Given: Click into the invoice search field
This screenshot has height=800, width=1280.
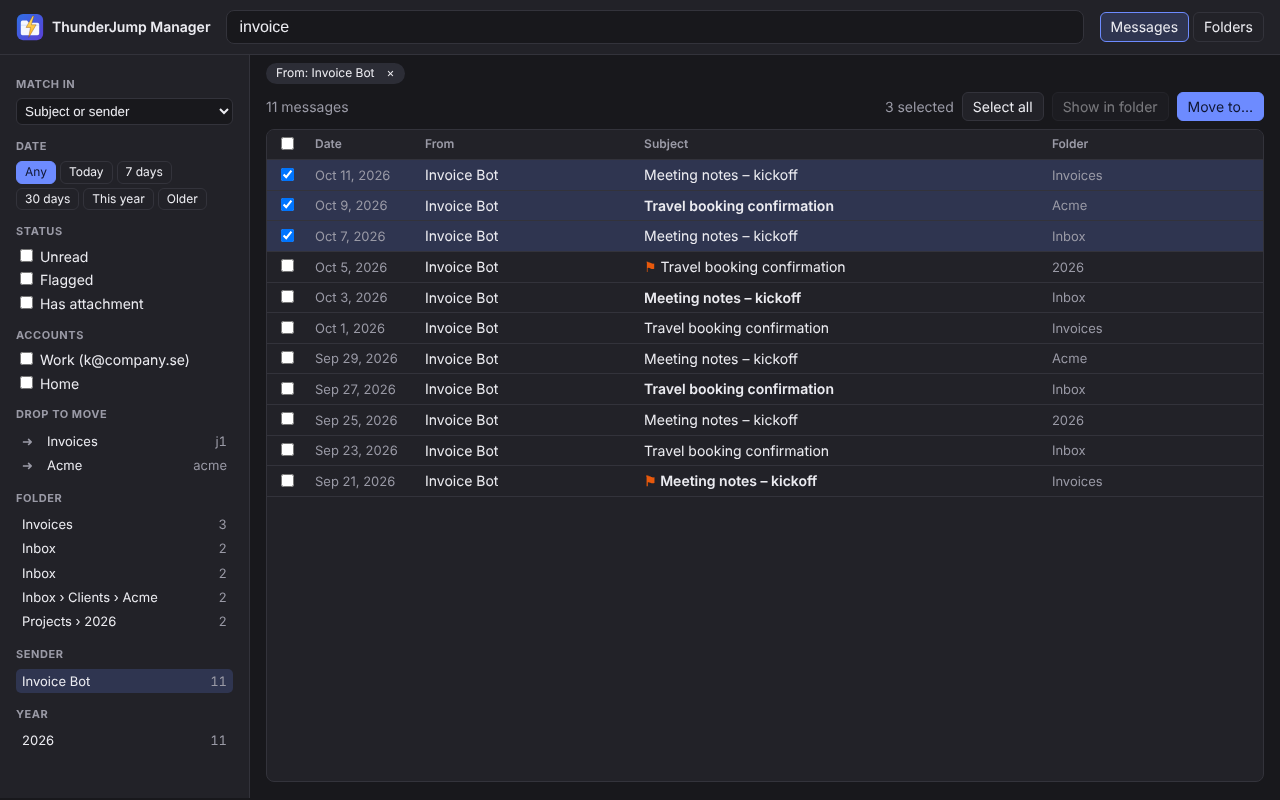Looking at the screenshot, I should (655, 27).
